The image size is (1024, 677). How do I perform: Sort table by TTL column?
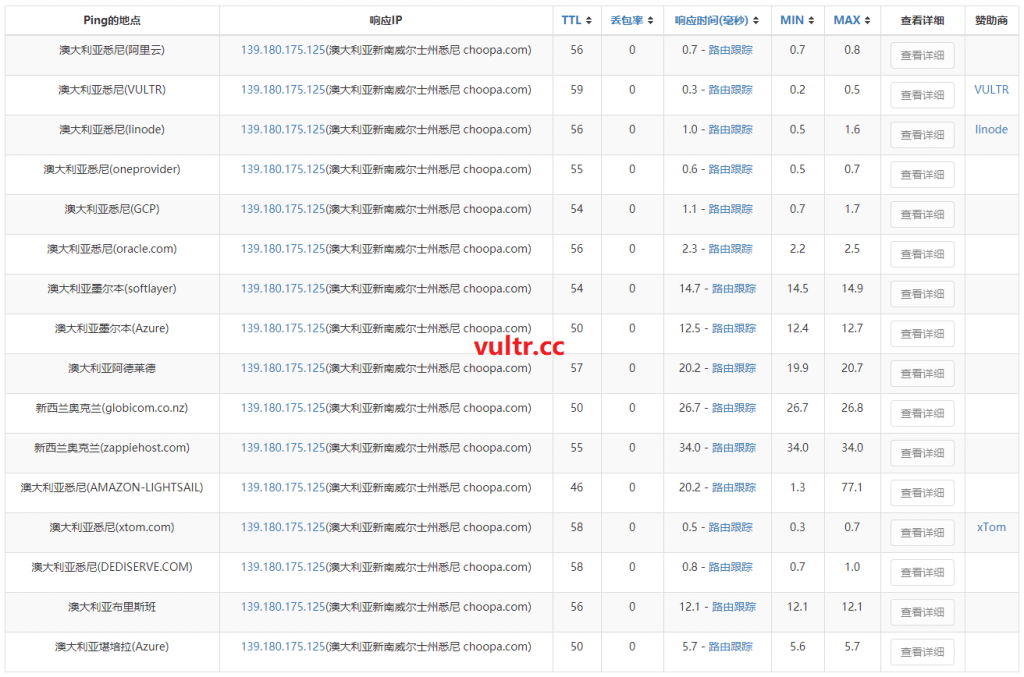click(x=577, y=20)
